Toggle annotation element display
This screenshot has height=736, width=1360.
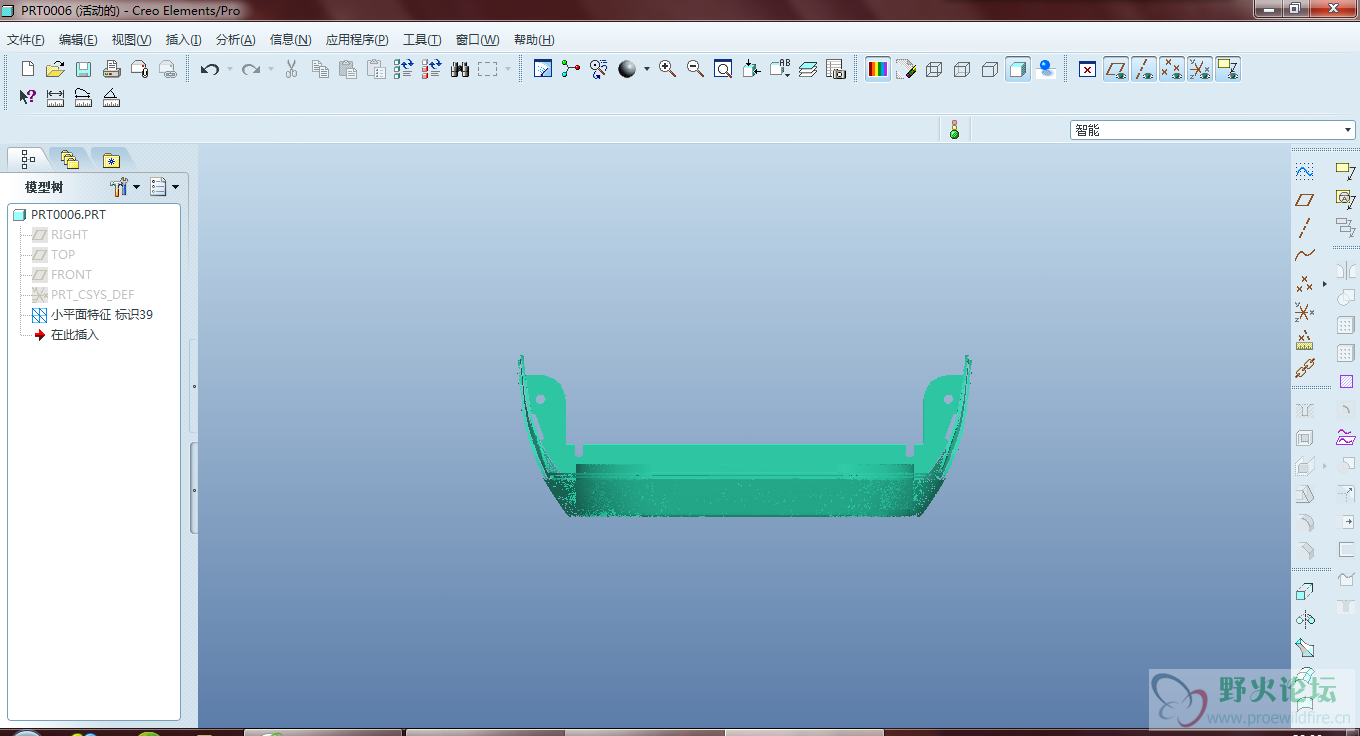[x=1228, y=69]
